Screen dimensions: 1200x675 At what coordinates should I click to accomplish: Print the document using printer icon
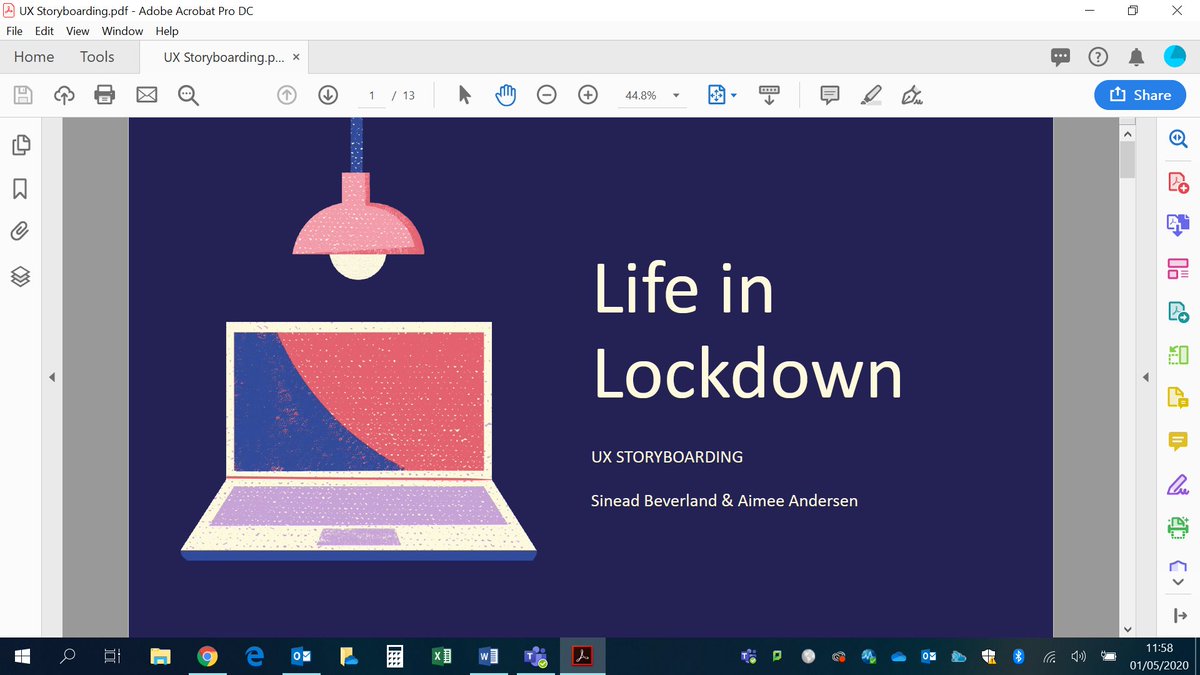pos(105,95)
